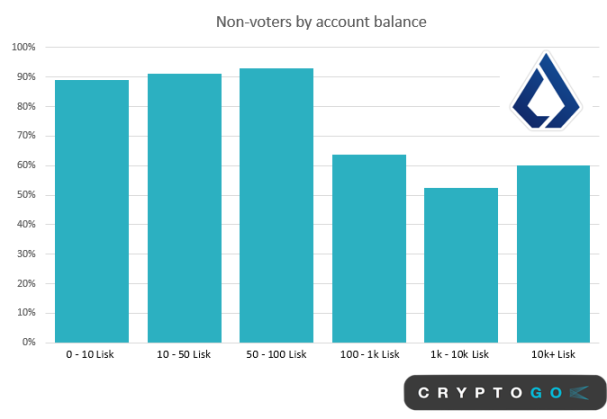
Task: Click the "50 - 100 Lisk" axis label
Action: tap(276, 356)
